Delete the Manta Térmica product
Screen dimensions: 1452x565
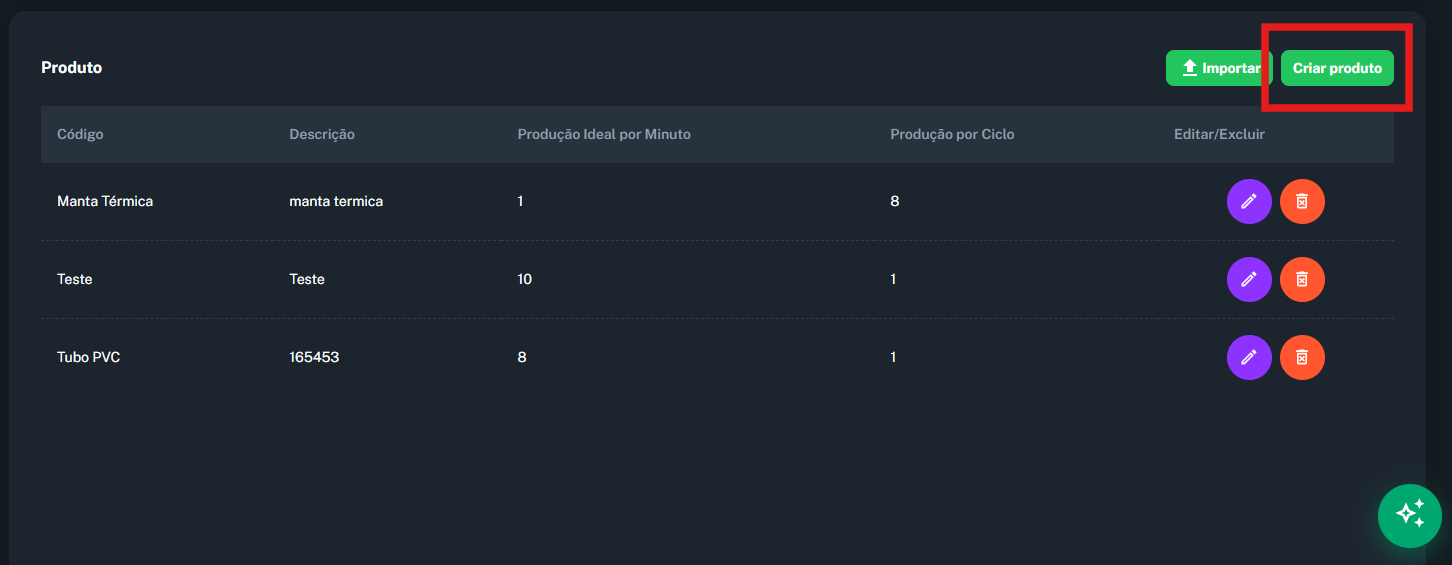(x=1302, y=202)
